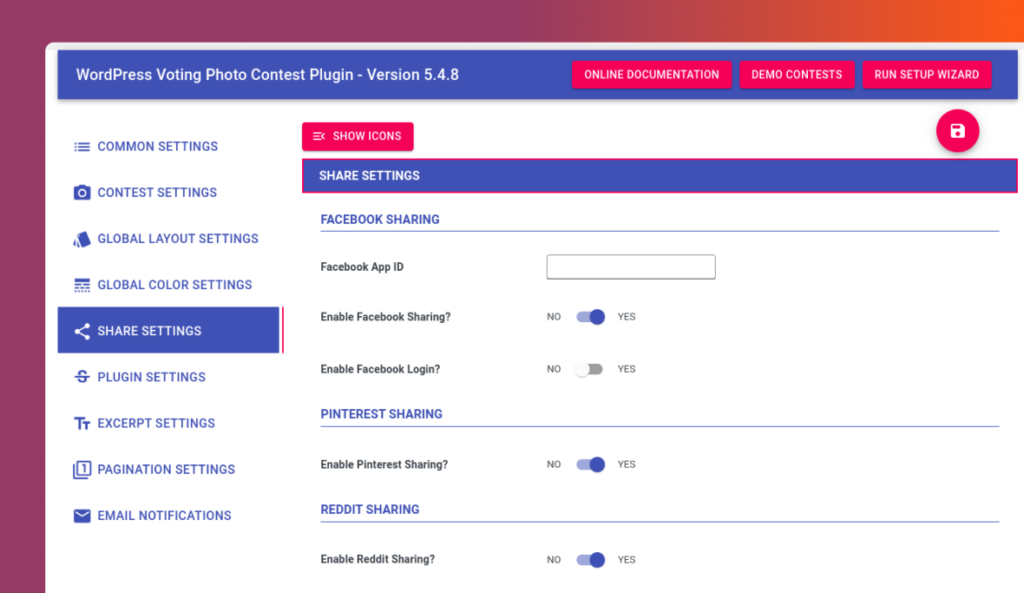Image resolution: width=1024 pixels, height=593 pixels.
Task: Click the Email Notifications envelope icon
Action: [x=82, y=516]
